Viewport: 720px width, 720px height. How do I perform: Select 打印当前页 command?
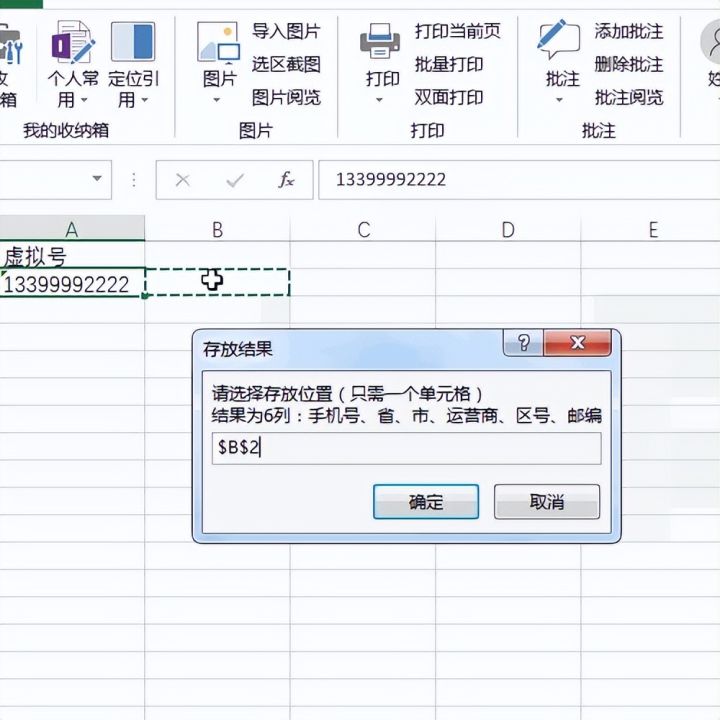point(458,31)
